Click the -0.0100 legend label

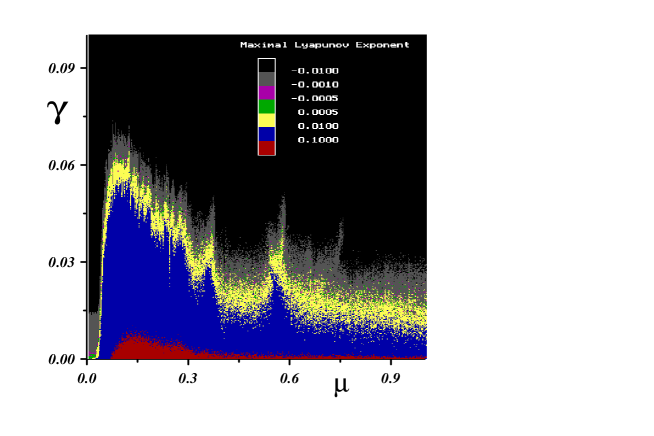314,71
